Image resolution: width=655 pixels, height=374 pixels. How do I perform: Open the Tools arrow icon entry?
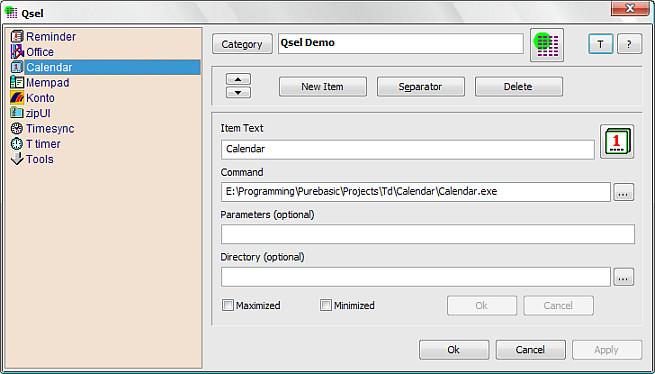17,159
